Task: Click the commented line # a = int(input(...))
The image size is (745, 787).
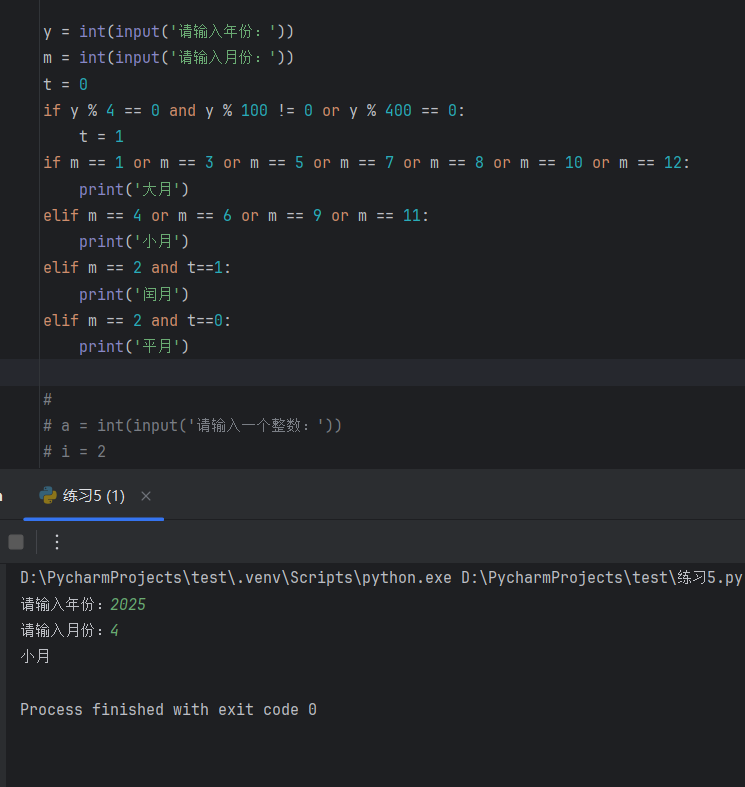Action: [x=192, y=426]
